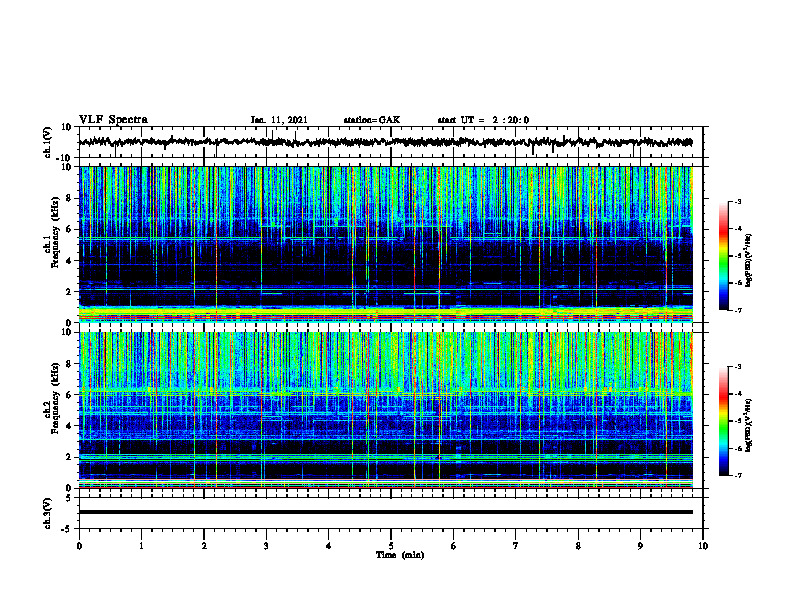Click the "2" kHz tick on ch.2 spectrogram
Image resolution: width=792 pixels, height=612 pixels.
pyautogui.click(x=69, y=457)
